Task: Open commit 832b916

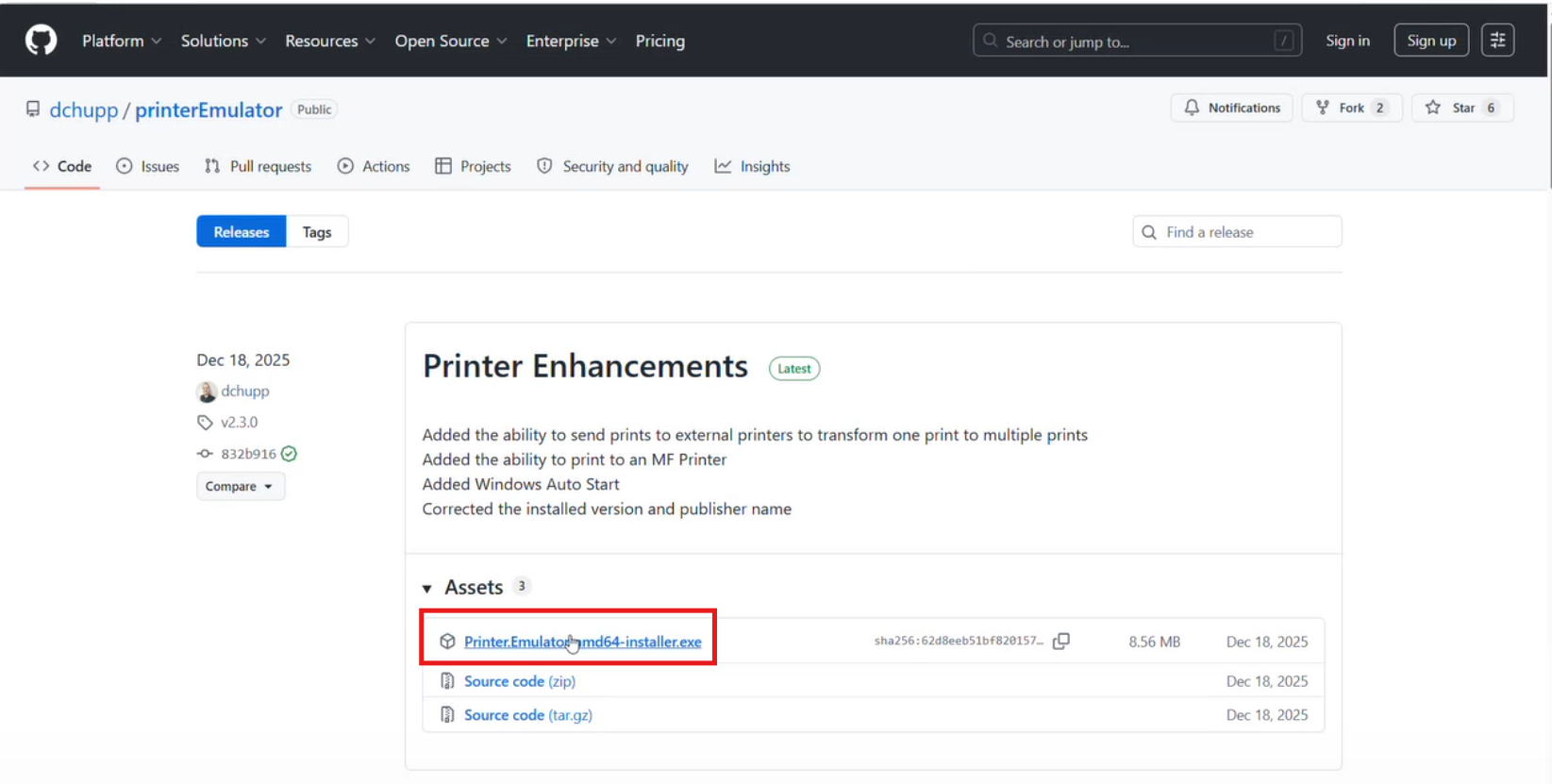Action: pyautogui.click(x=248, y=454)
